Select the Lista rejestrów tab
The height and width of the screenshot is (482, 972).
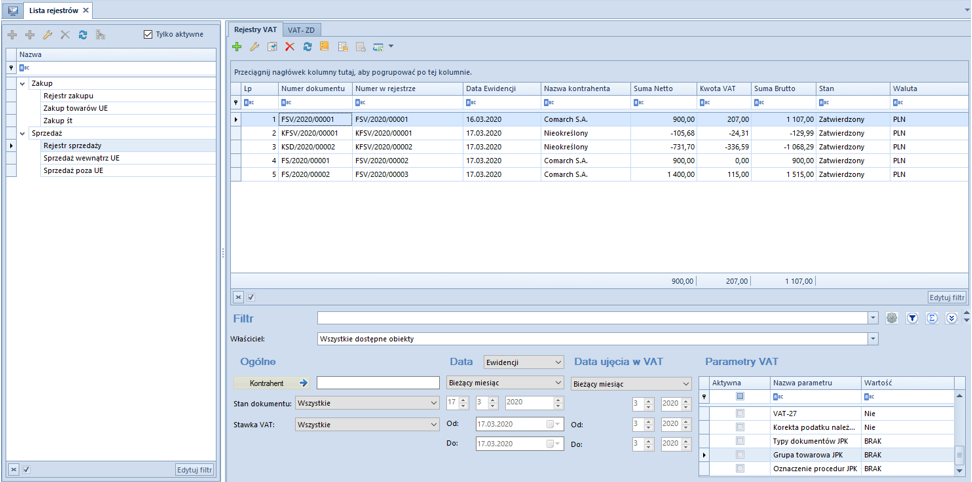(54, 10)
